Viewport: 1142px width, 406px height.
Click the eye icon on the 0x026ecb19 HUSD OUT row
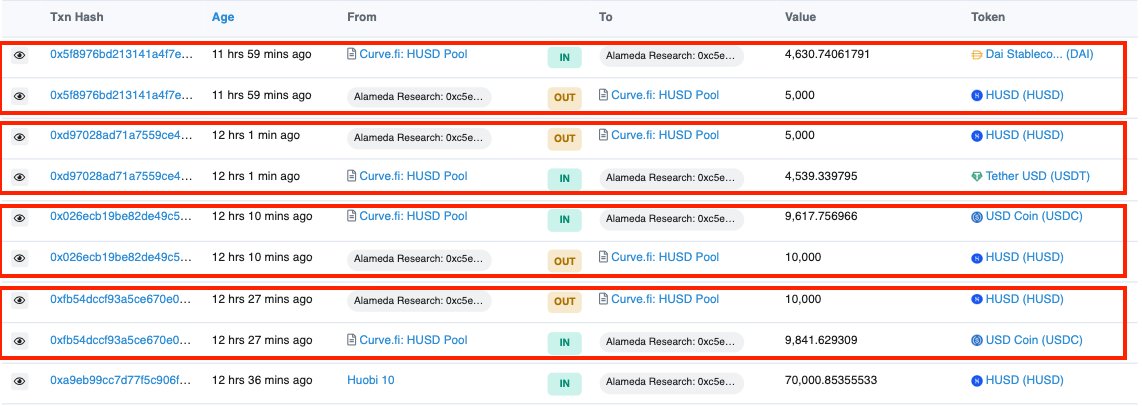tap(20, 258)
